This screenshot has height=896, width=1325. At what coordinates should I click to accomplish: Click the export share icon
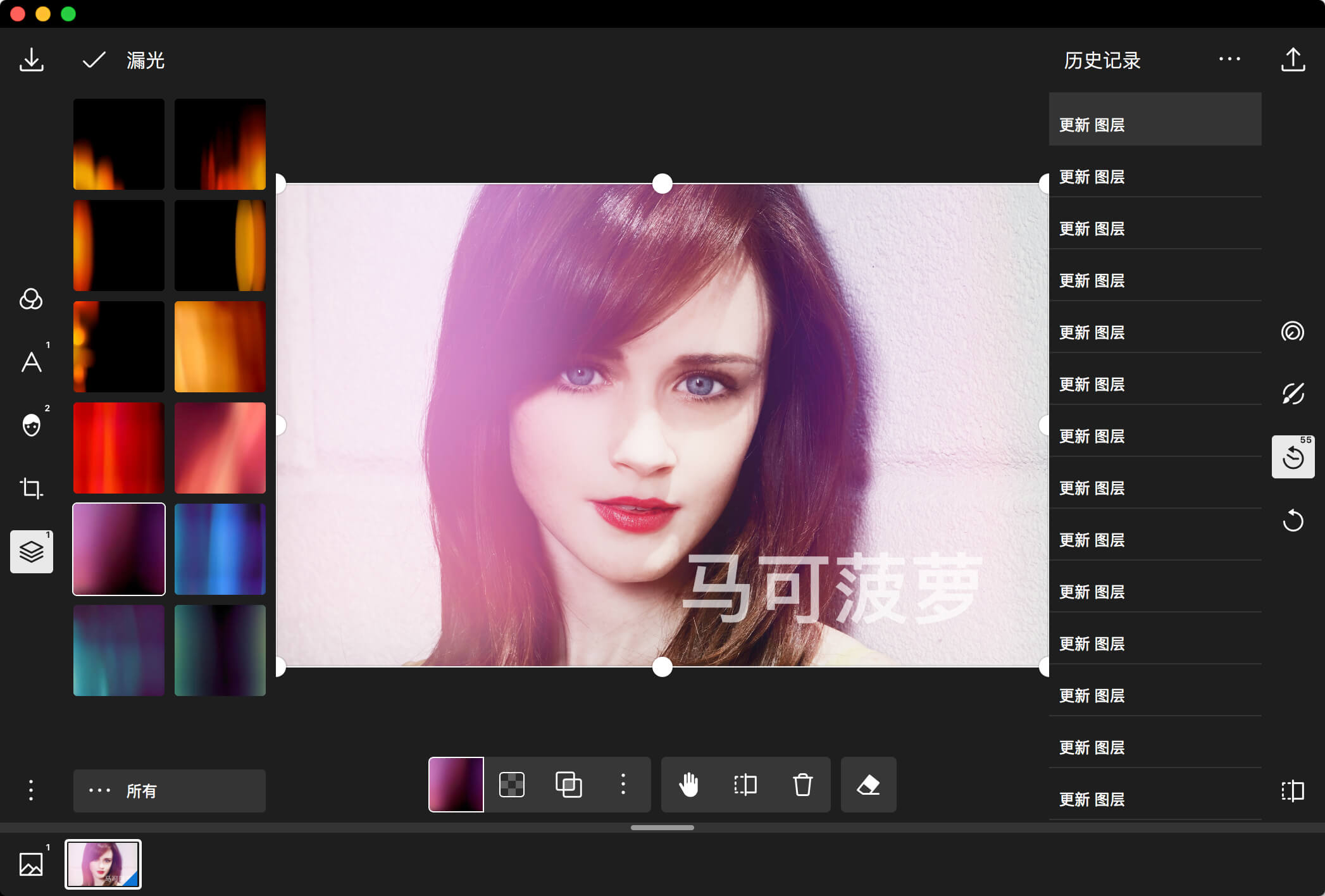pos(1293,59)
